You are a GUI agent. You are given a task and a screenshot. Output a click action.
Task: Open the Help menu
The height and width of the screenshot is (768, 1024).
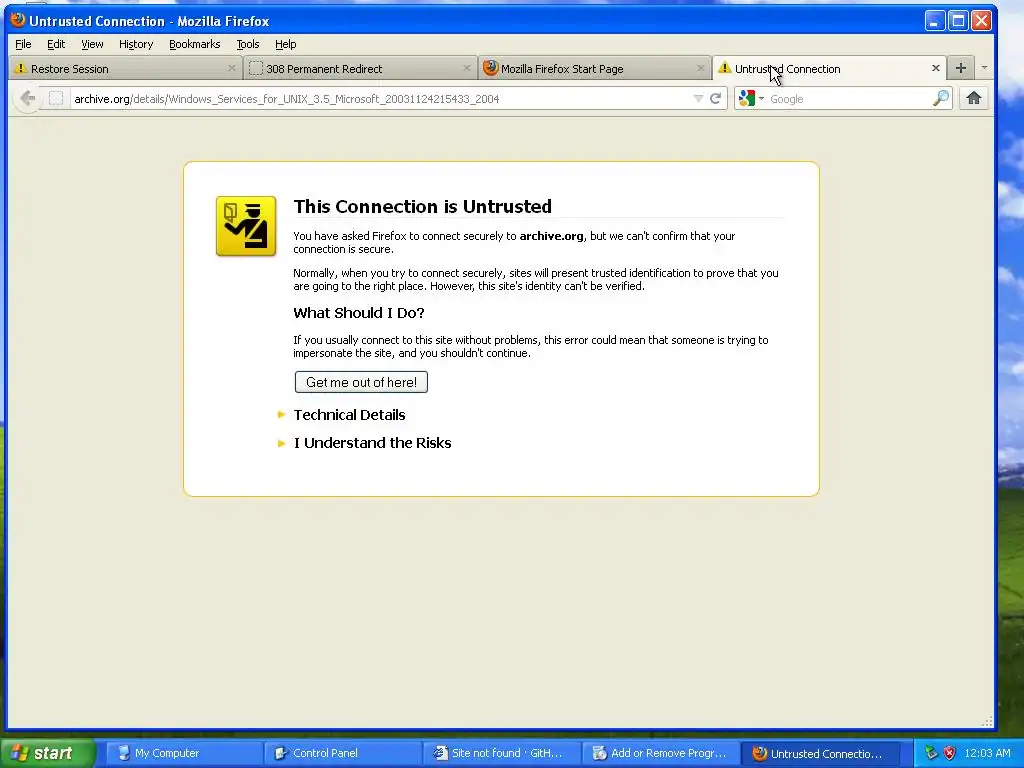click(x=285, y=44)
